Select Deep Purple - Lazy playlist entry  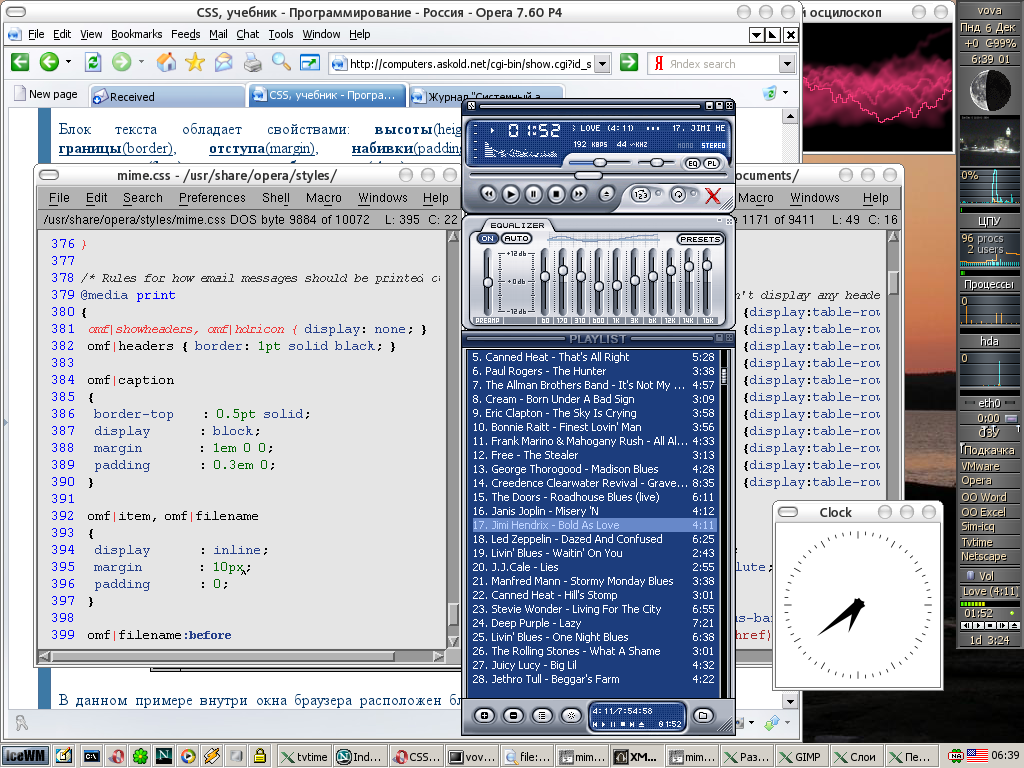(x=594, y=623)
